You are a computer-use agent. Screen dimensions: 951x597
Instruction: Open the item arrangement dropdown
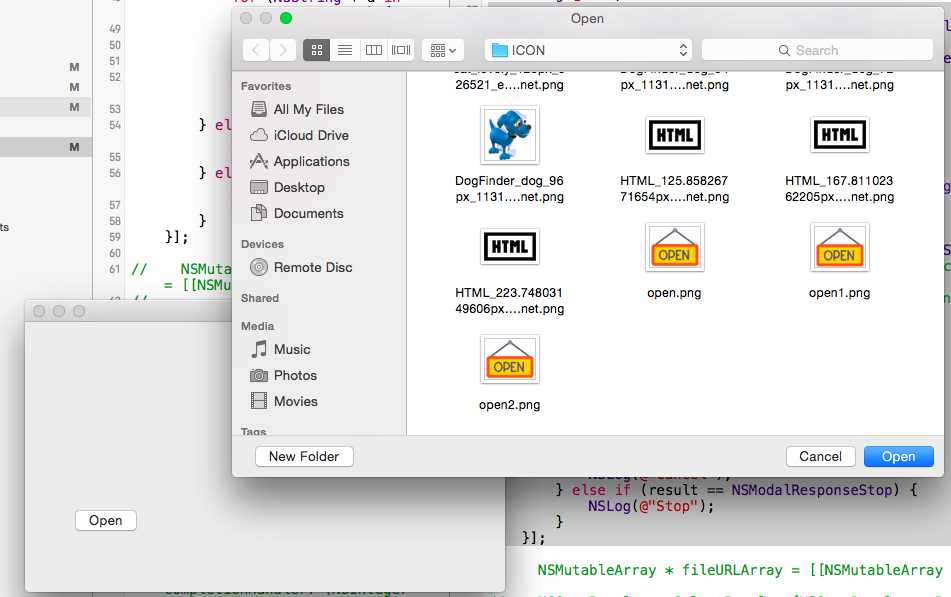click(443, 50)
